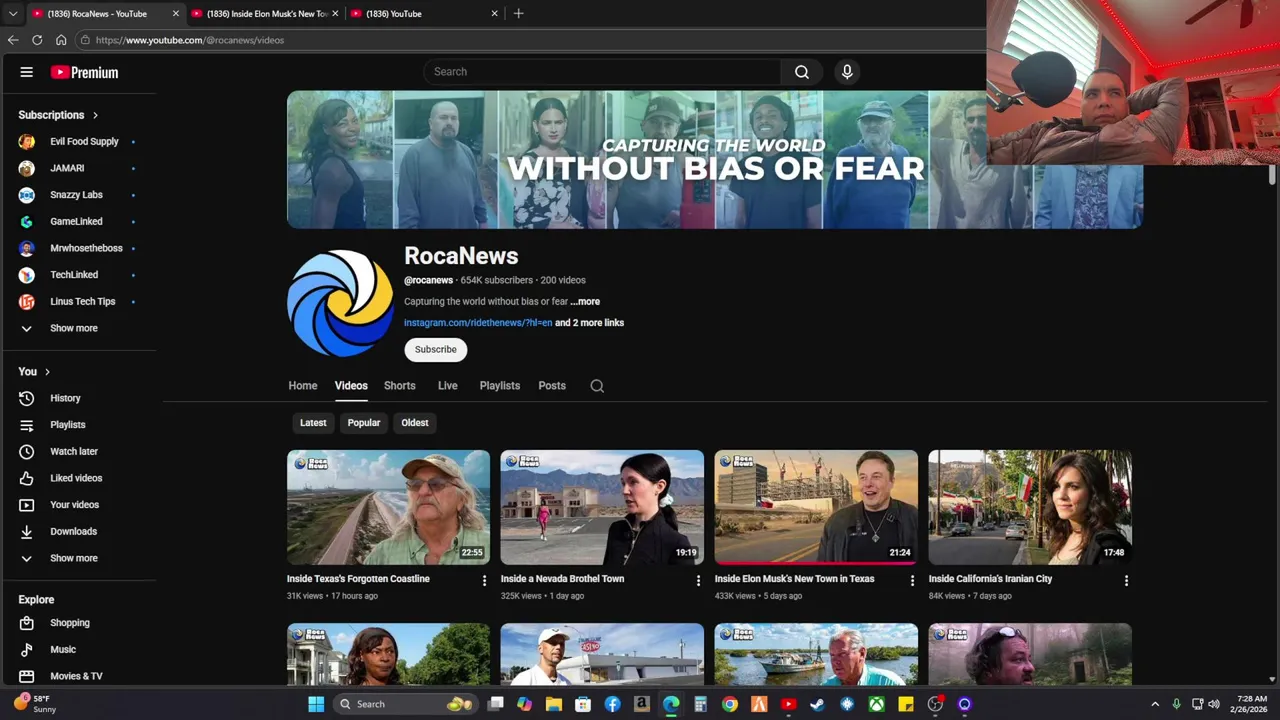Open taskbar Calculator app
The height and width of the screenshot is (720, 1280).
pyautogui.click(x=700, y=704)
